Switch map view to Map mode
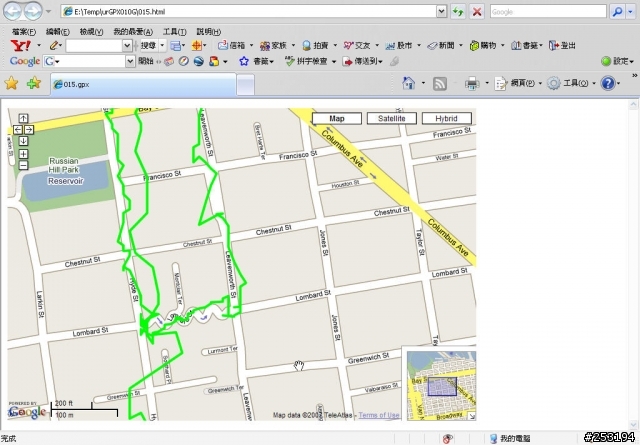Image resolution: width=640 pixels, height=445 pixels. coord(337,118)
